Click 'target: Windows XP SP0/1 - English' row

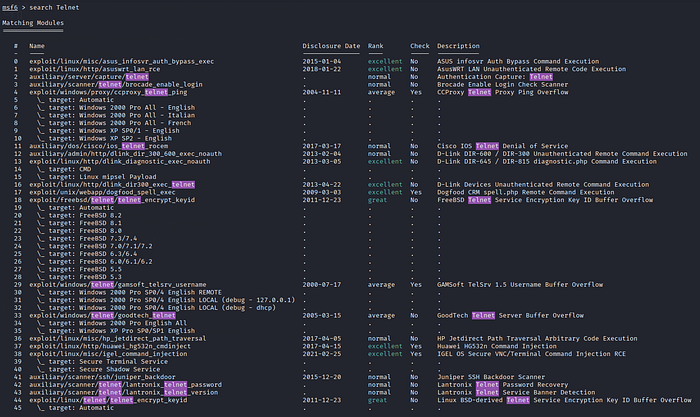pyautogui.click(x=108, y=131)
